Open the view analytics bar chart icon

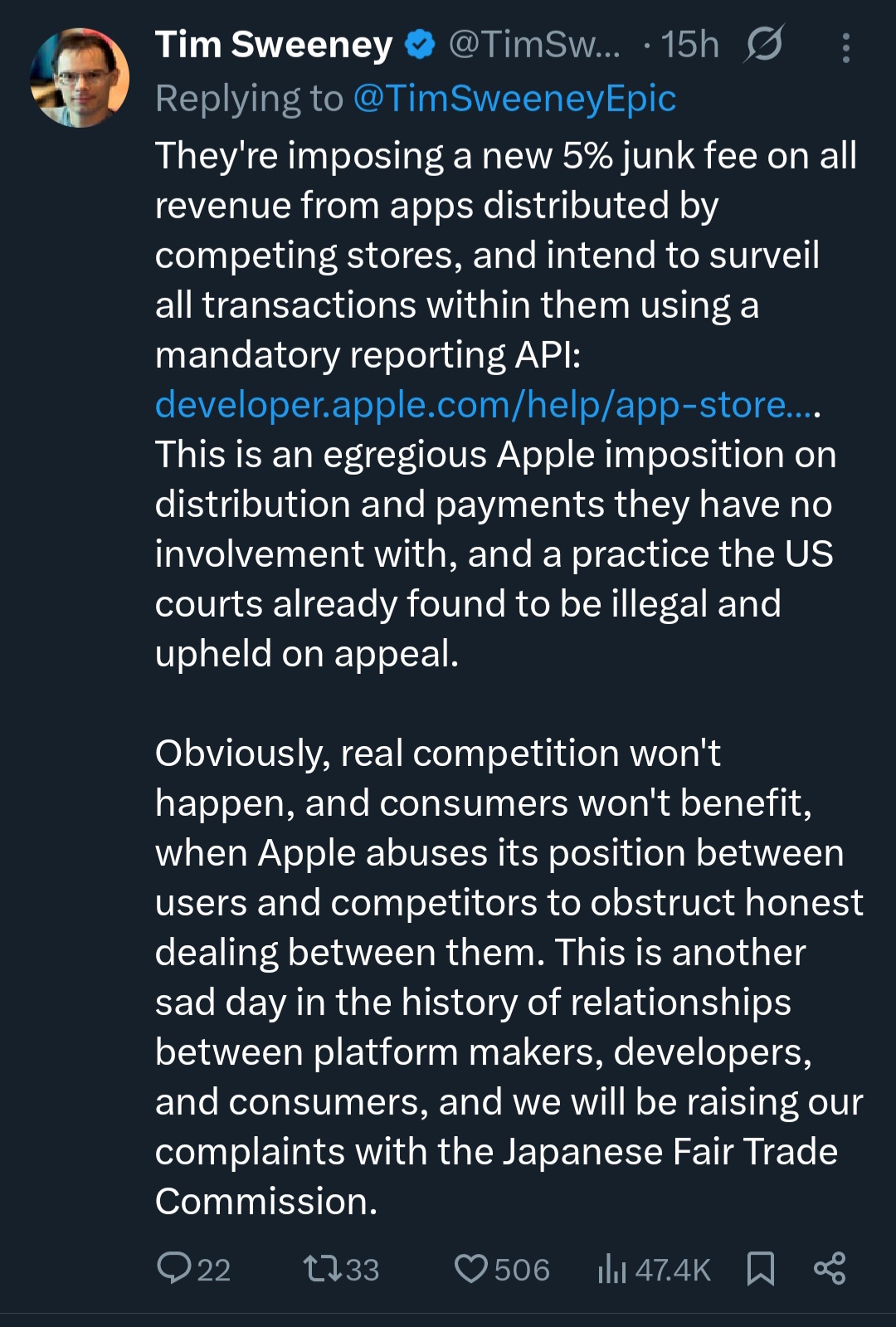pyautogui.click(x=611, y=1268)
